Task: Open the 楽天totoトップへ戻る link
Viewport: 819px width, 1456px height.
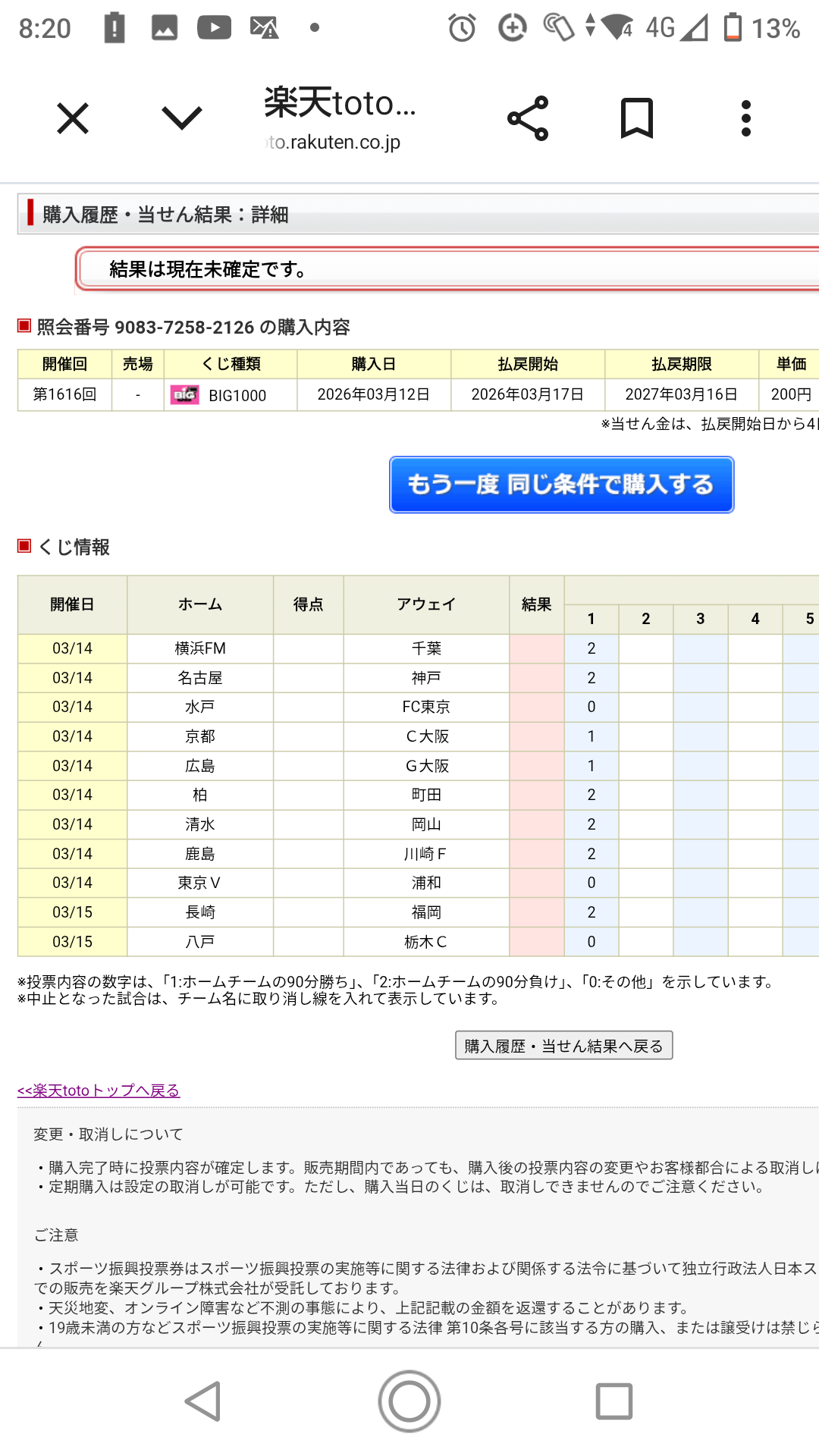Action: click(x=99, y=1090)
